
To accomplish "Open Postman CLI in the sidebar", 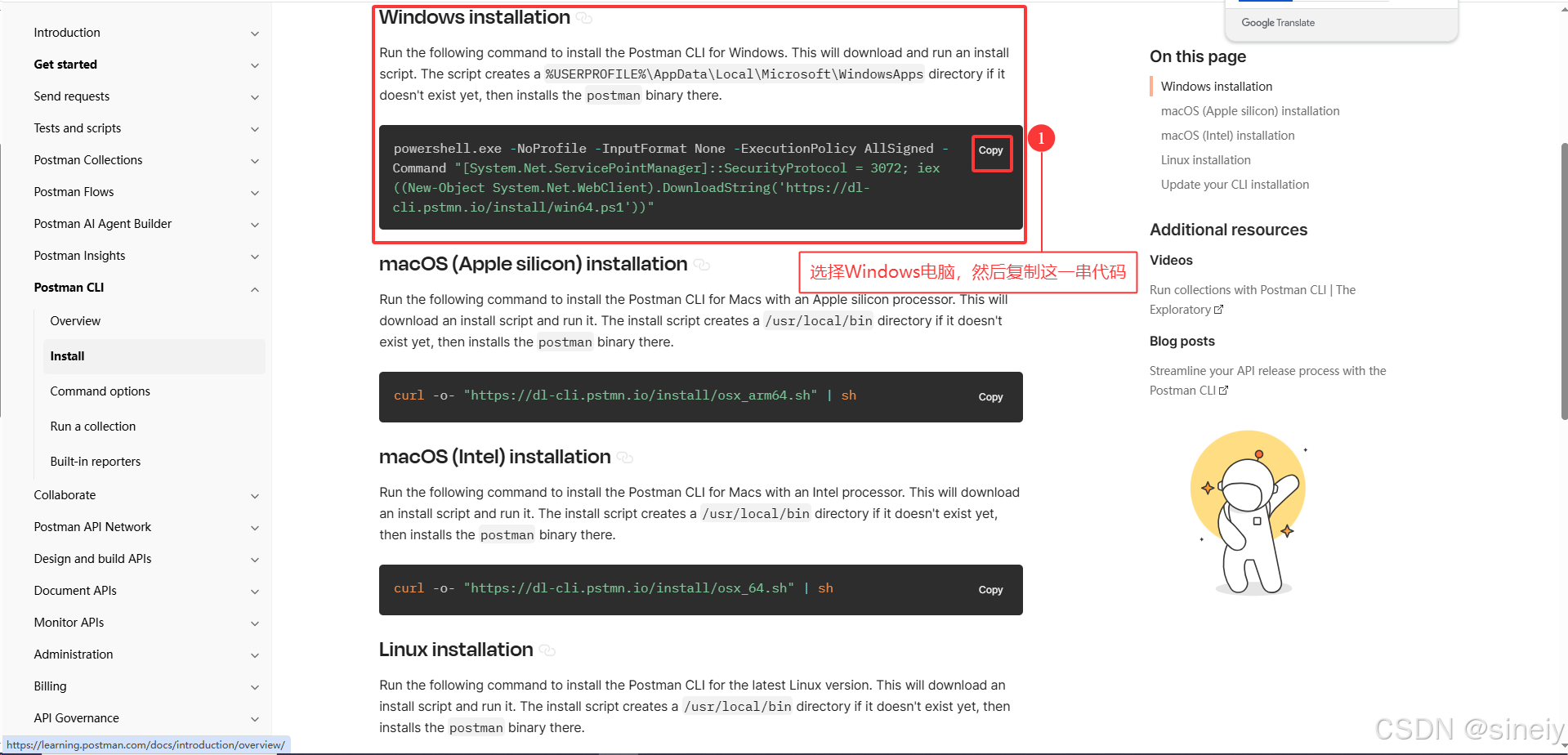I will pos(69,288).
